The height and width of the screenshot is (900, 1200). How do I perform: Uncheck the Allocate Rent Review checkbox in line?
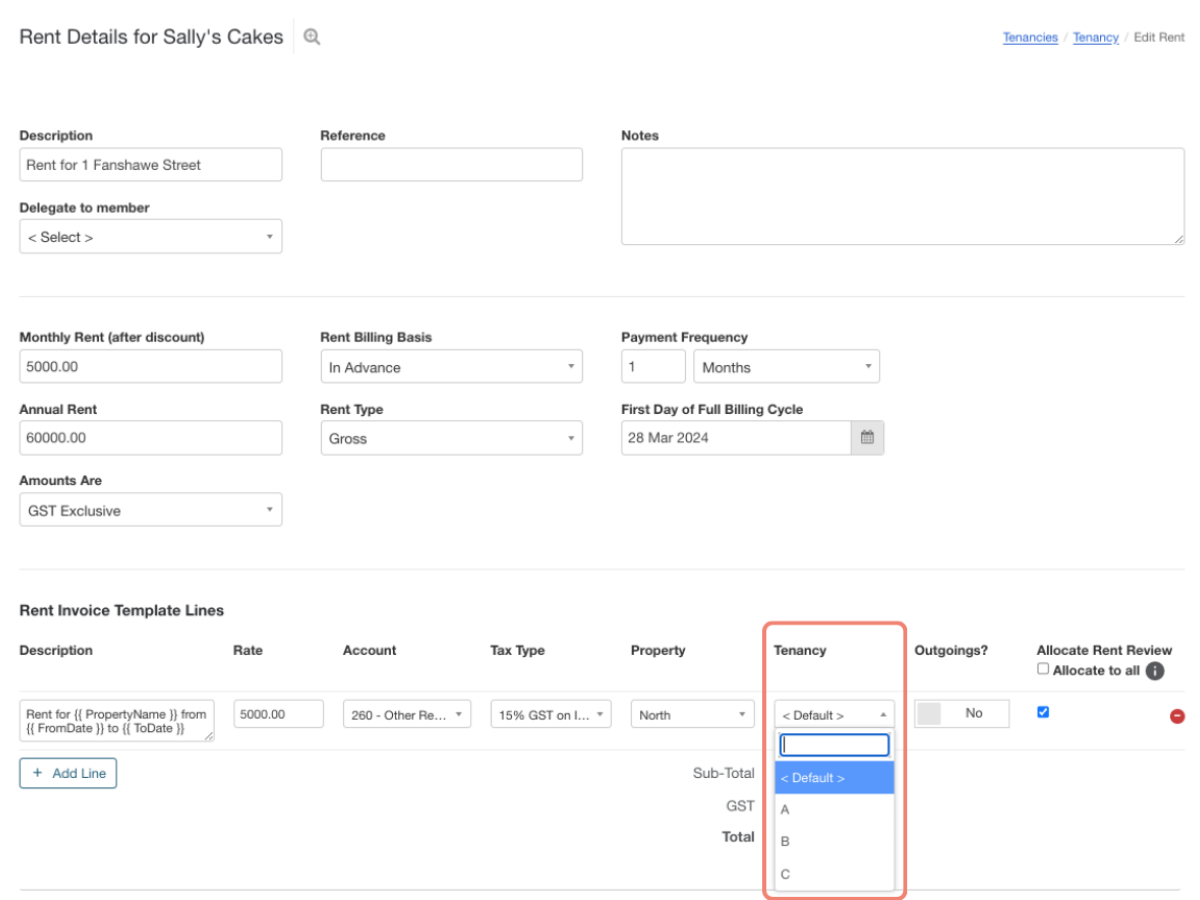(1043, 712)
